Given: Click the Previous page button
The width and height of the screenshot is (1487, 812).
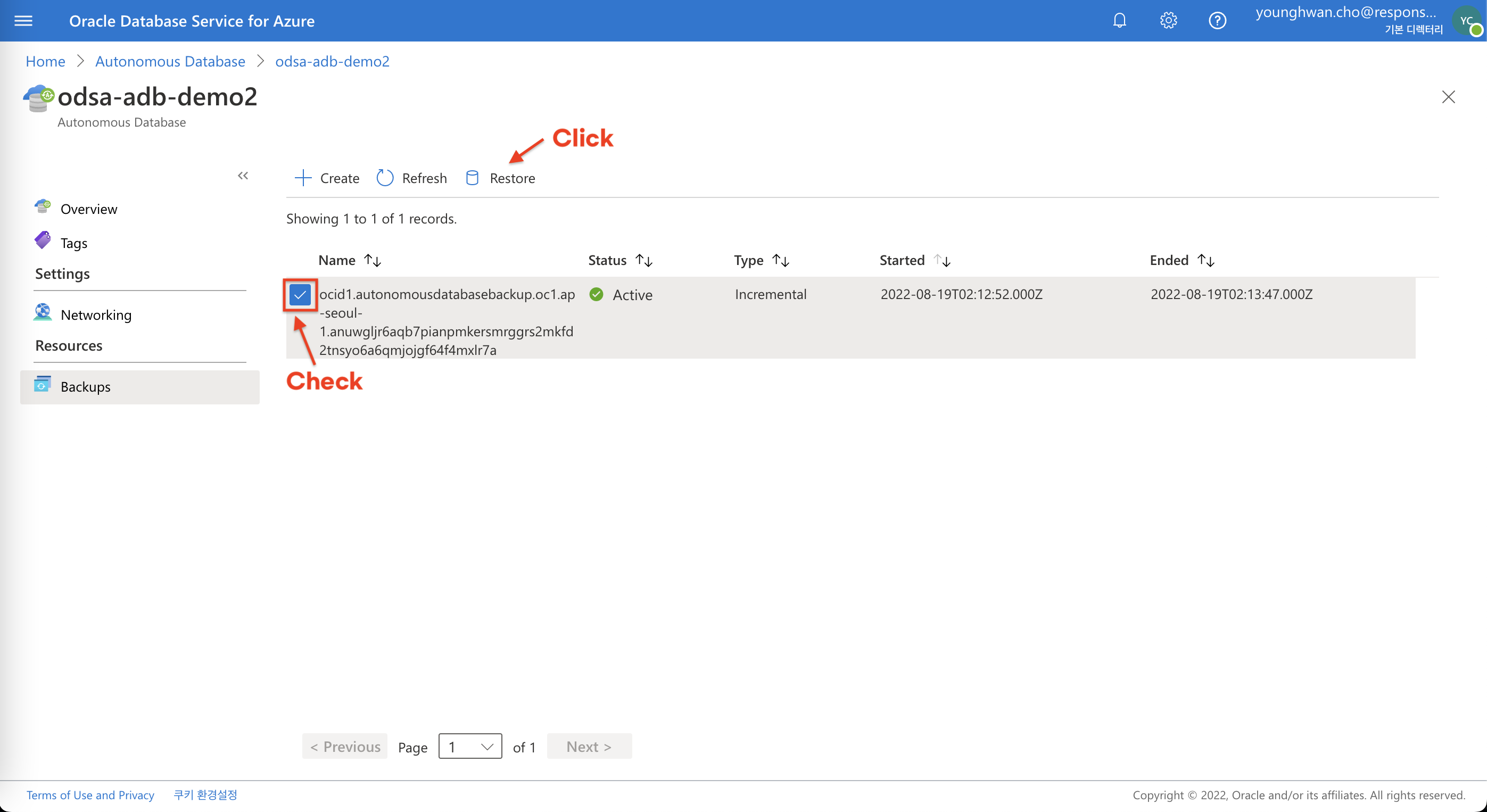Looking at the screenshot, I should pos(345,747).
